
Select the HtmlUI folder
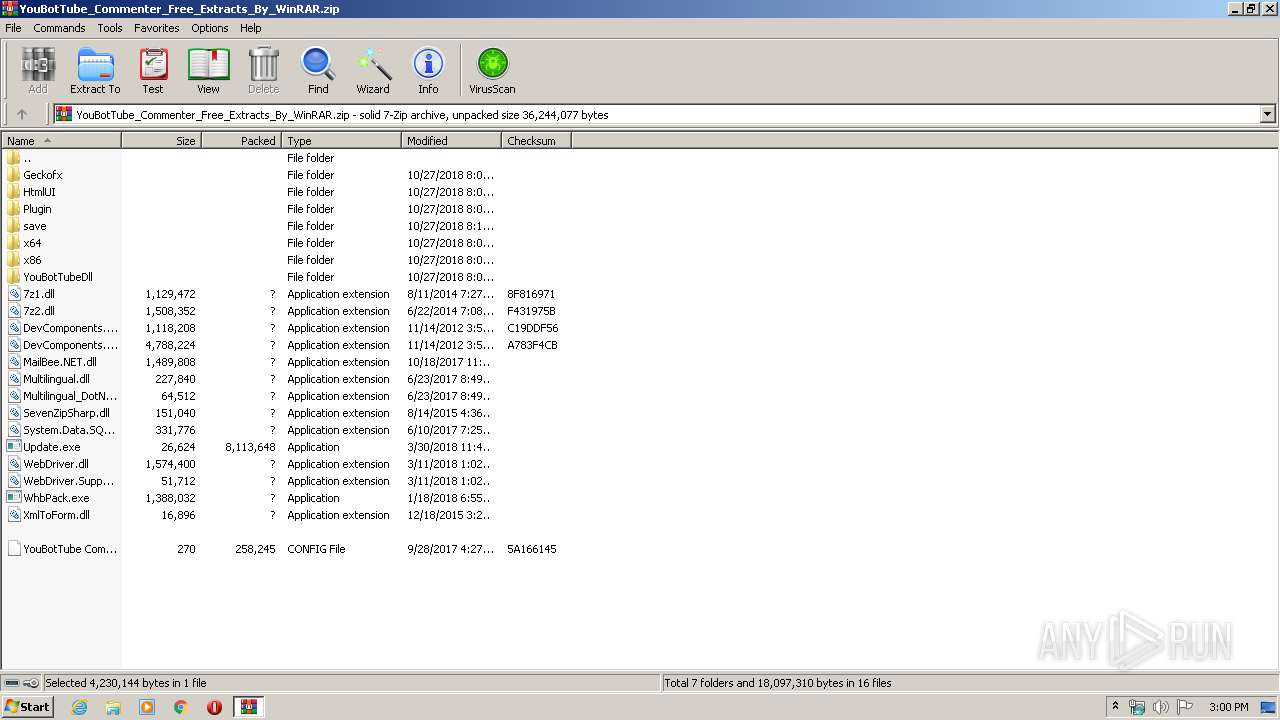click(x=31, y=192)
